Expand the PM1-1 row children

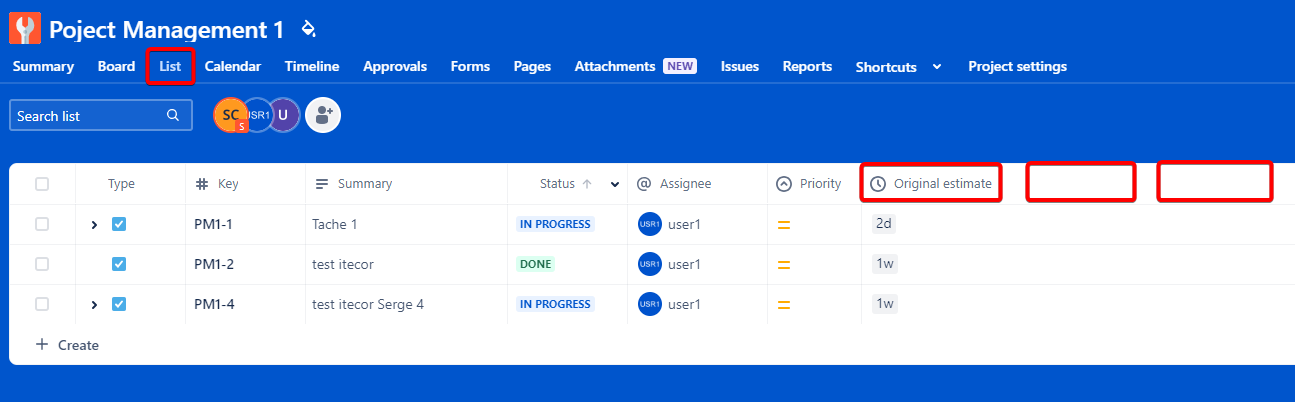point(95,225)
